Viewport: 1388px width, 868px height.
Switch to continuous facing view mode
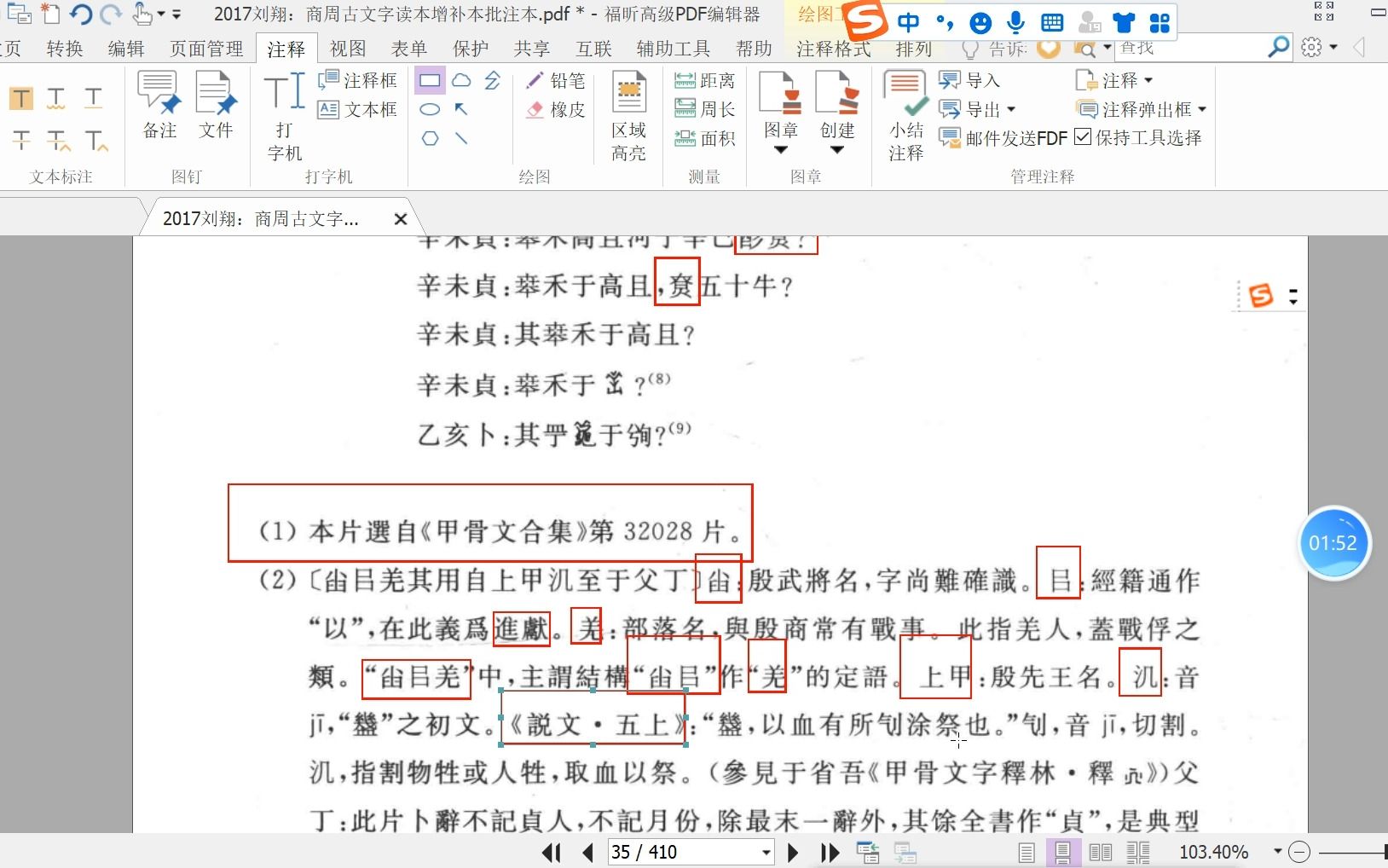1138,852
